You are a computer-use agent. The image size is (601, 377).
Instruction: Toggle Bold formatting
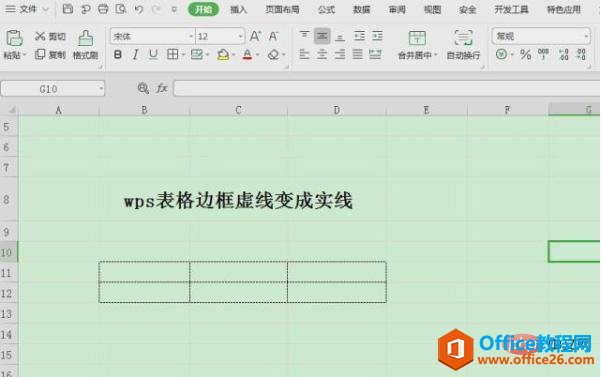click(118, 55)
